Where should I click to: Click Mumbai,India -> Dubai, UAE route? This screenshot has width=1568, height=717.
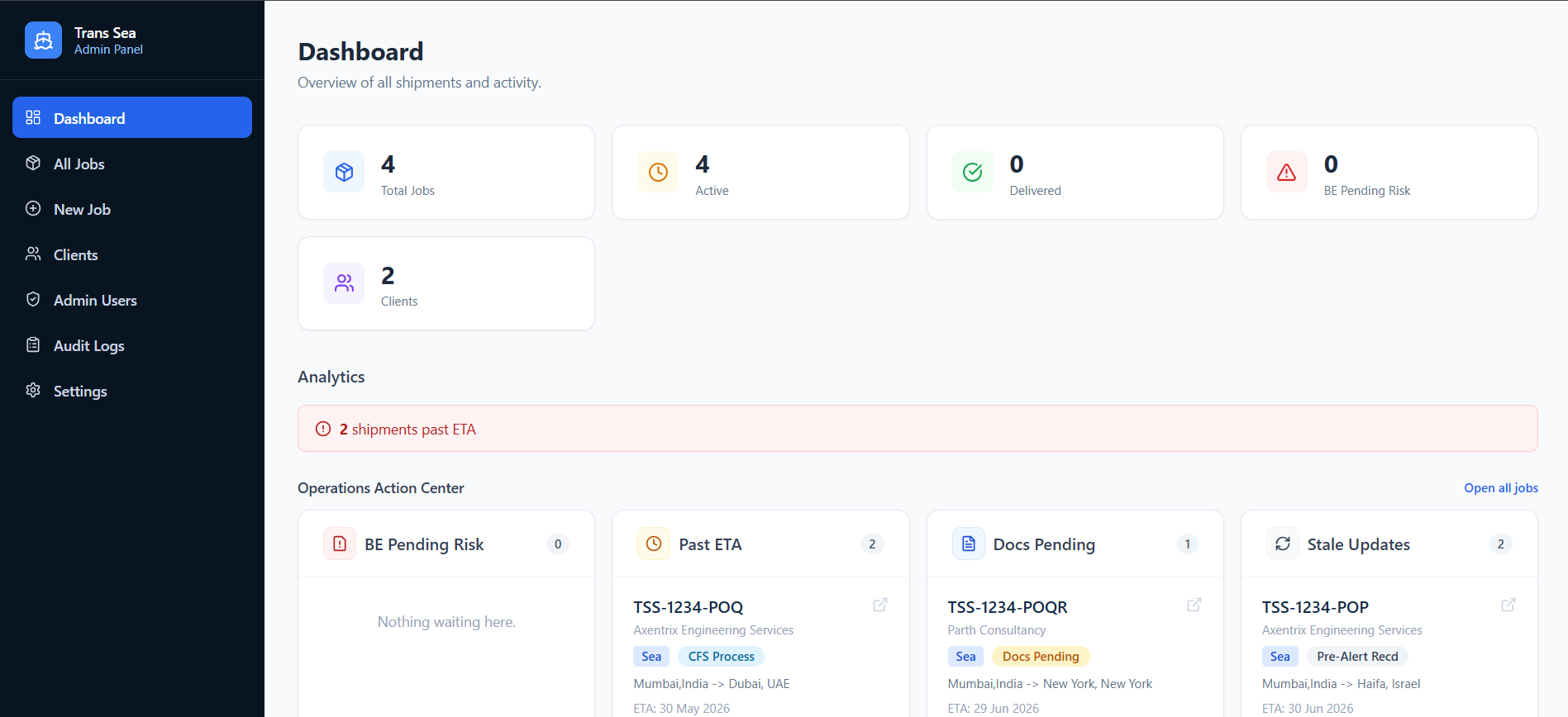click(711, 684)
